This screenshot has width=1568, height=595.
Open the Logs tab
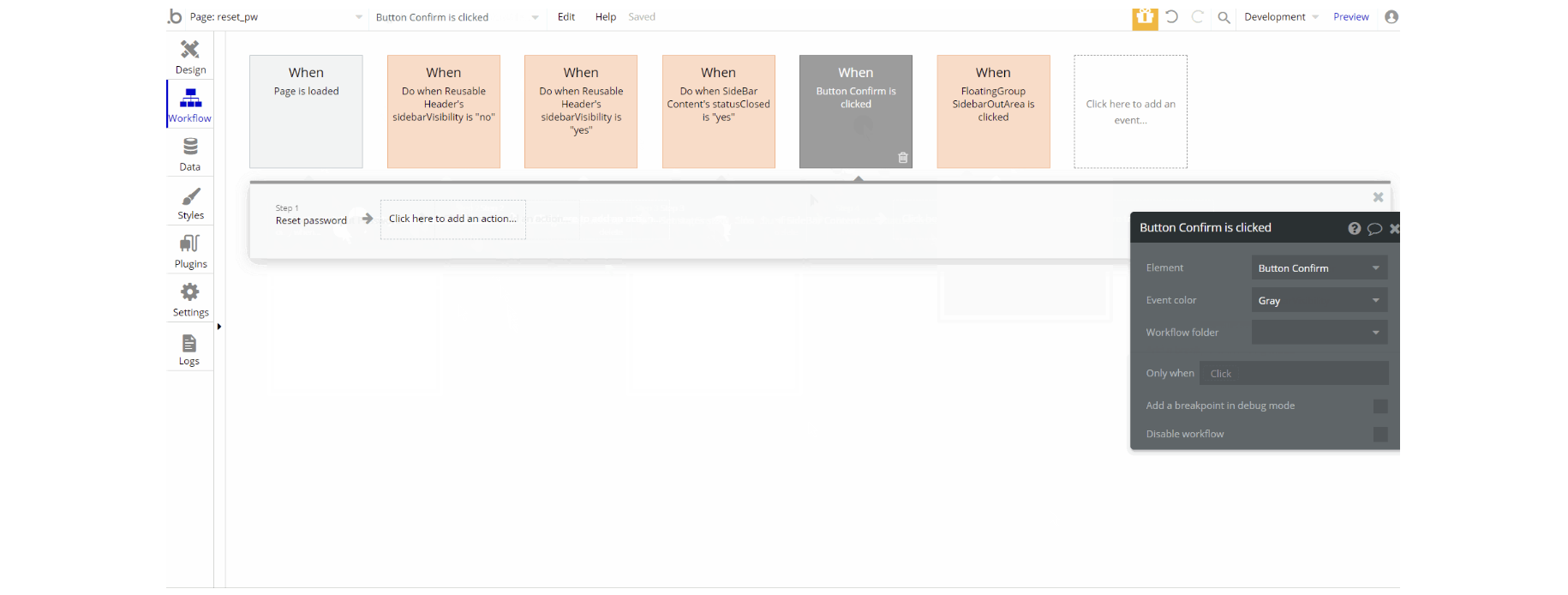coord(190,349)
